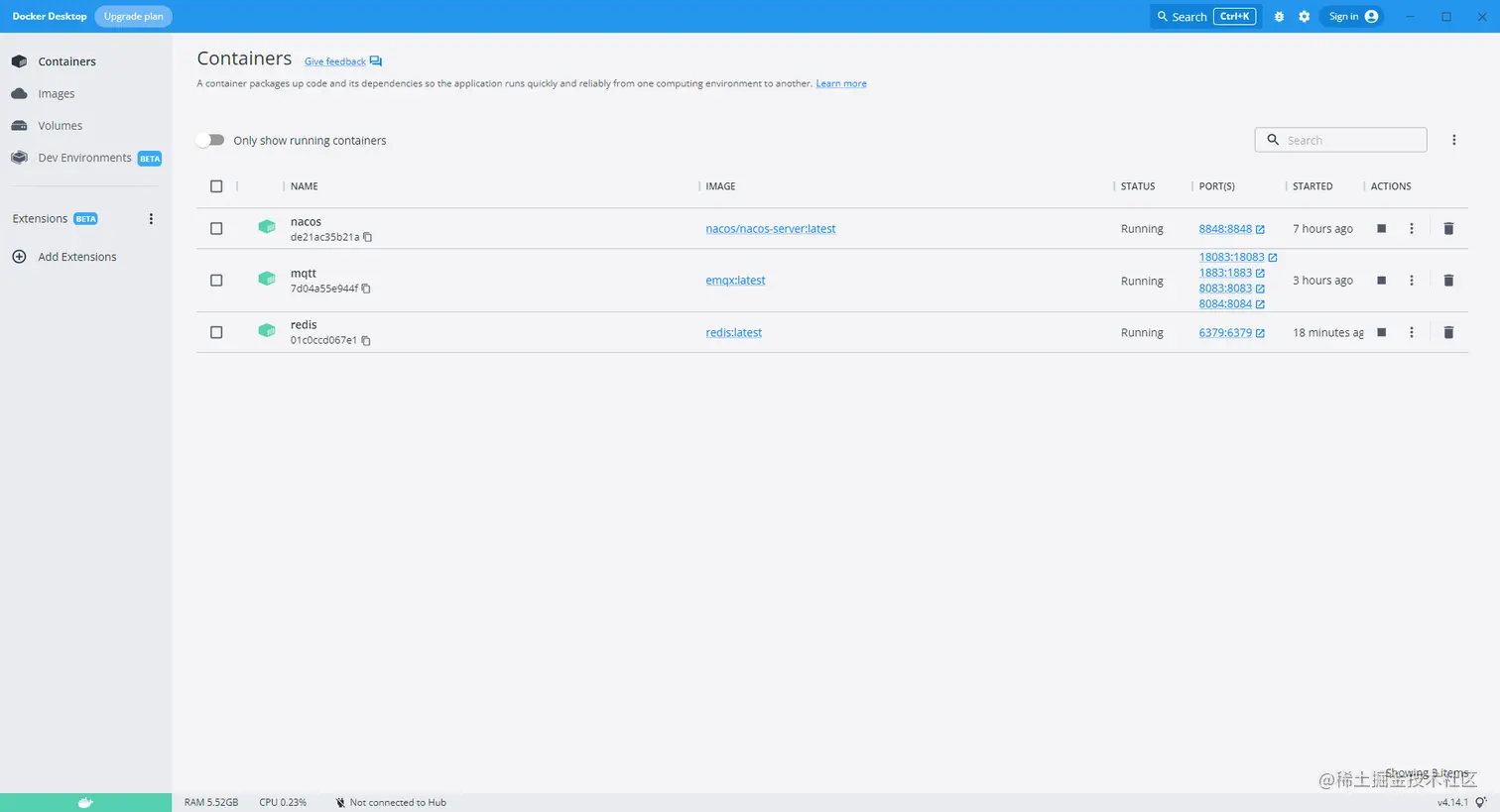
Task: Check the select all containers checkbox
Action: coord(216,186)
